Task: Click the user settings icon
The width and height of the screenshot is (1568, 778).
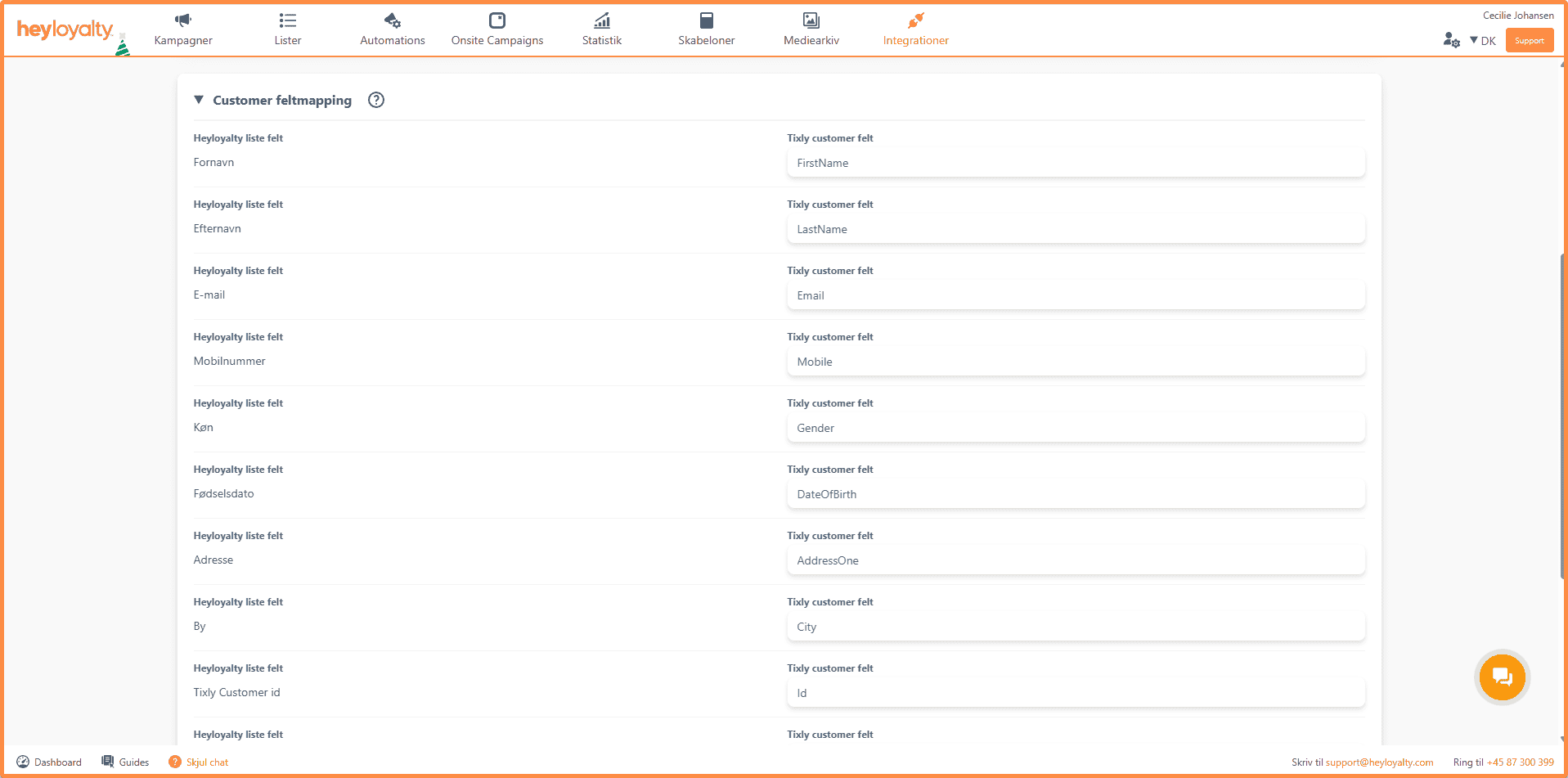Action: [x=1451, y=40]
